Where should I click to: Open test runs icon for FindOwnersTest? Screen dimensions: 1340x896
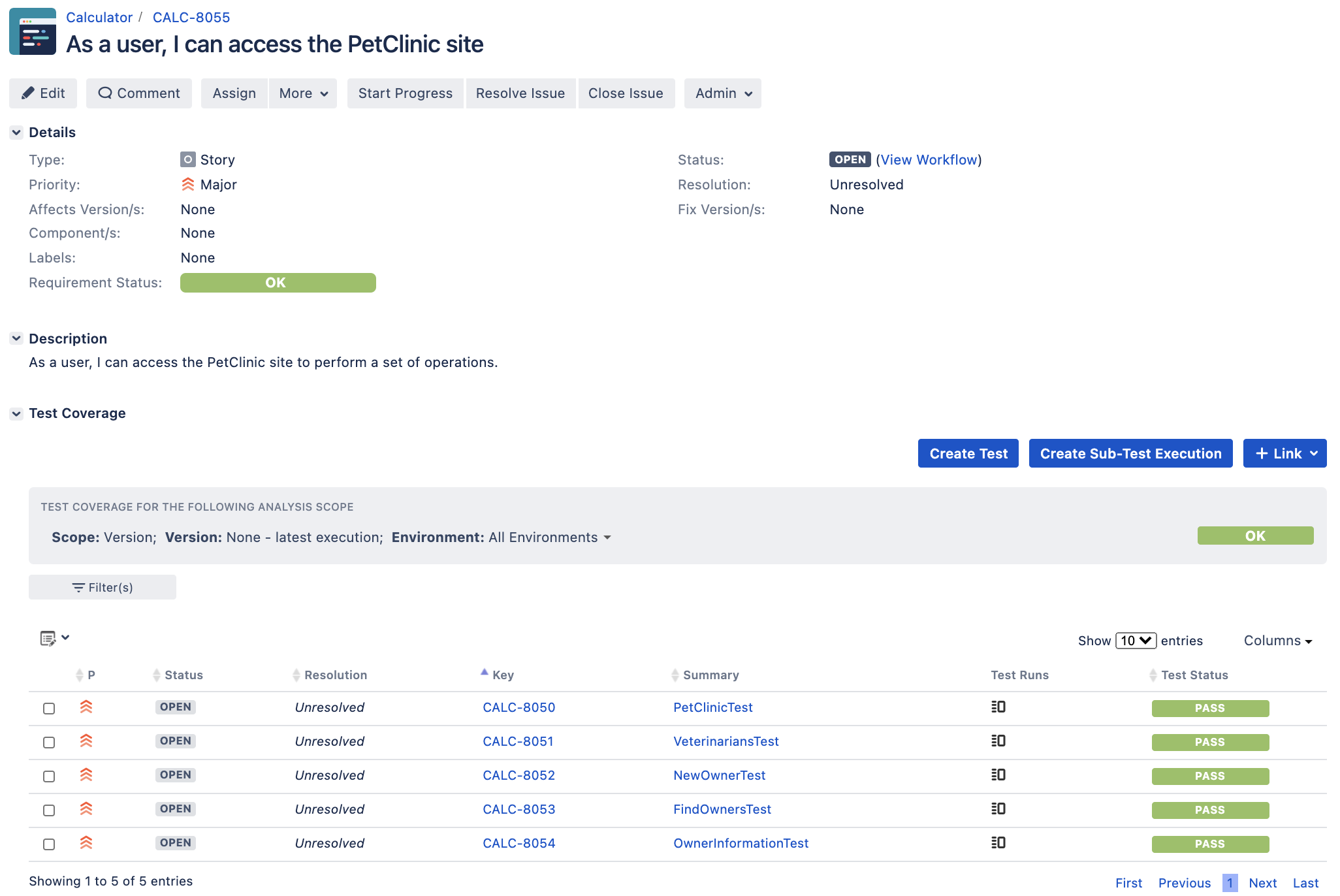click(998, 808)
